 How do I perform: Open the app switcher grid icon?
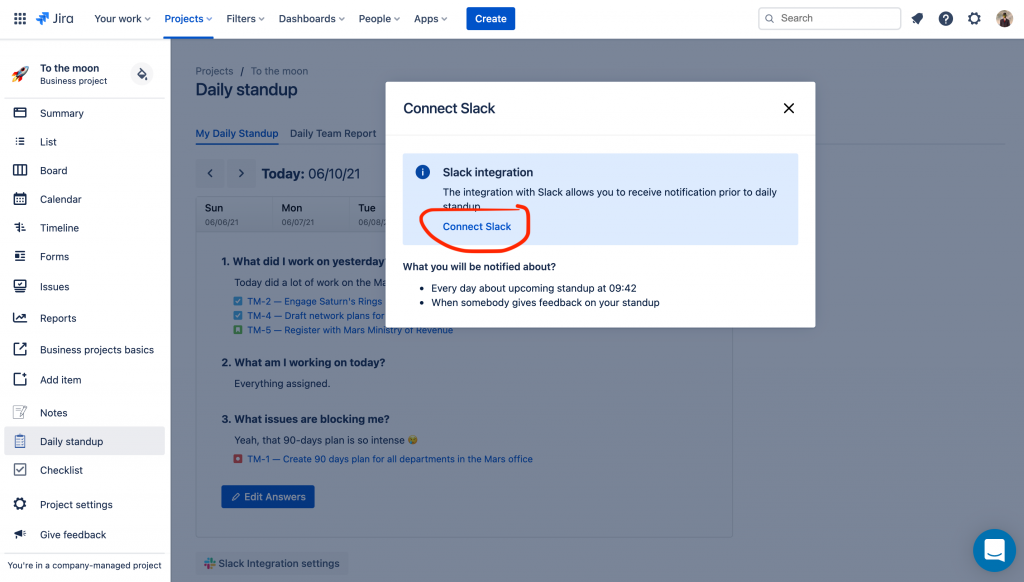(20, 18)
